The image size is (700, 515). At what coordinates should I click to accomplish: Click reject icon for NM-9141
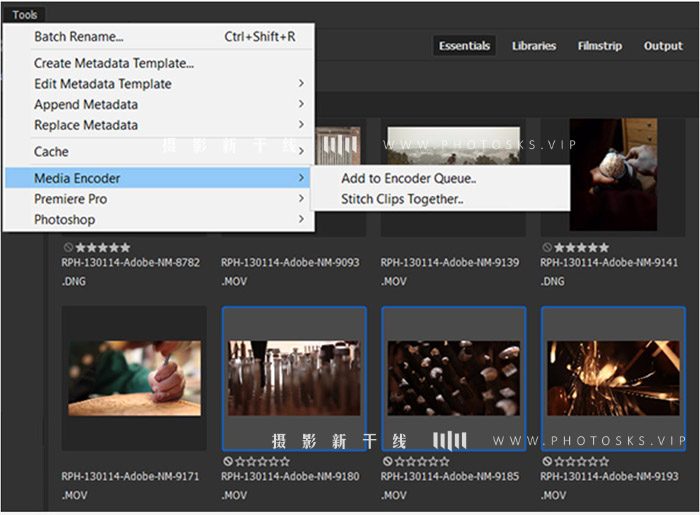point(547,247)
